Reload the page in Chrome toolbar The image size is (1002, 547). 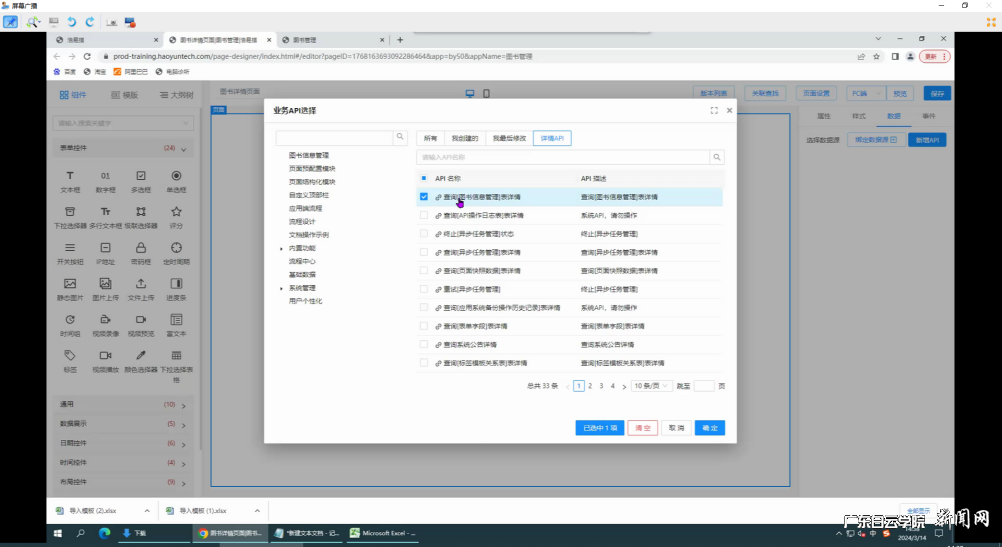pyautogui.click(x=87, y=56)
